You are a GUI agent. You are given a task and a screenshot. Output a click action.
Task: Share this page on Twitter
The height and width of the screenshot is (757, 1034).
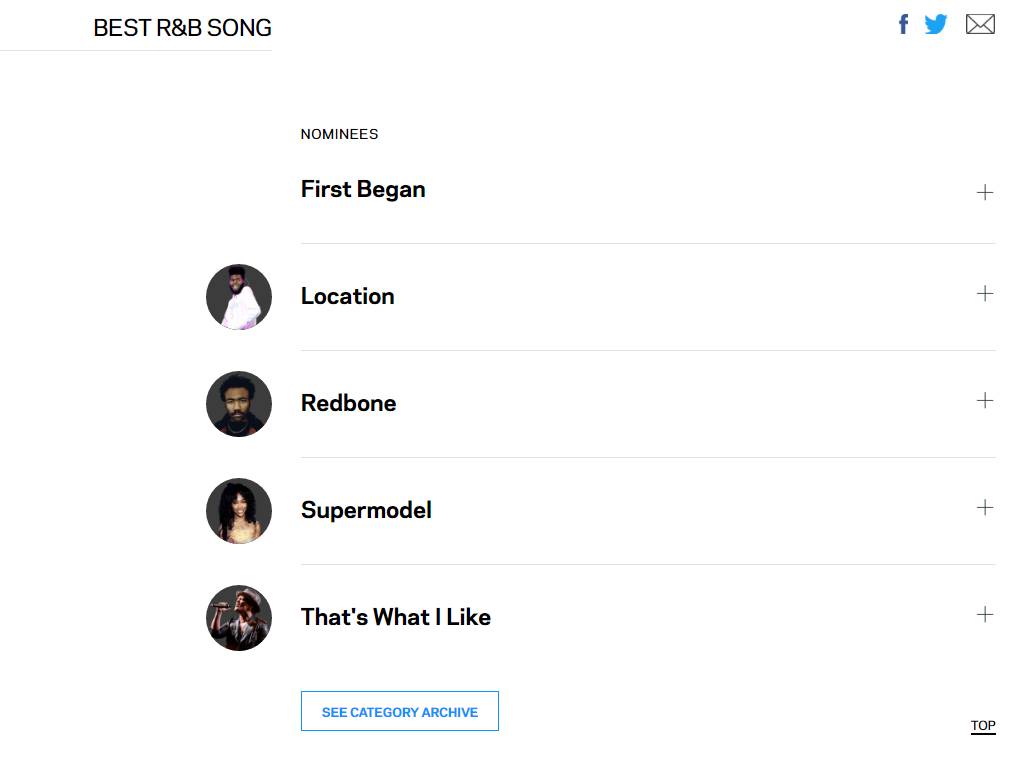point(936,24)
